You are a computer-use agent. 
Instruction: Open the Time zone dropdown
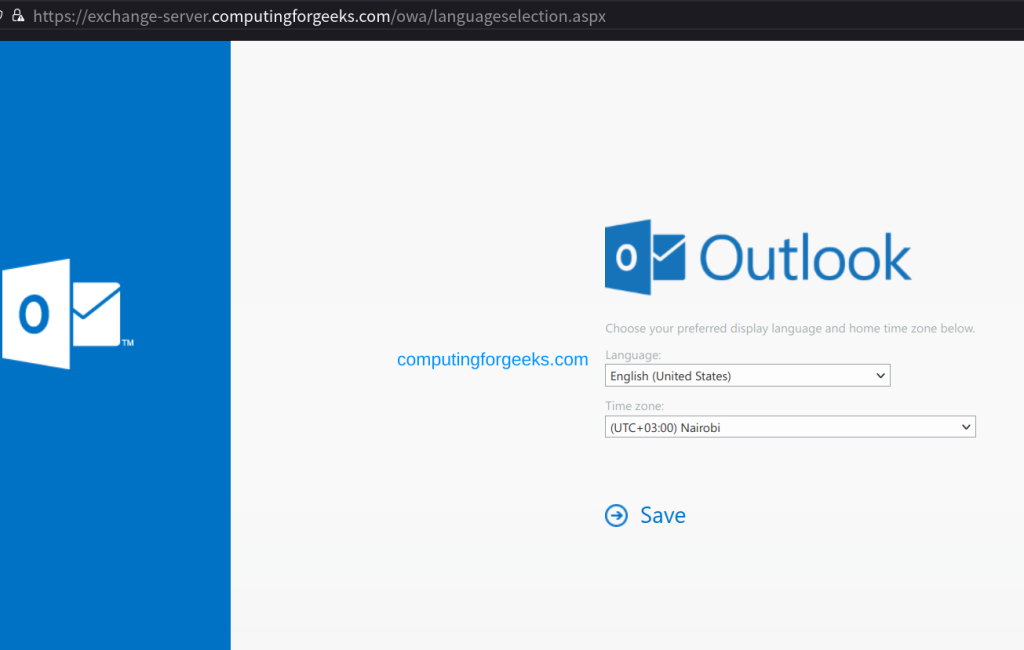pyautogui.click(x=790, y=426)
